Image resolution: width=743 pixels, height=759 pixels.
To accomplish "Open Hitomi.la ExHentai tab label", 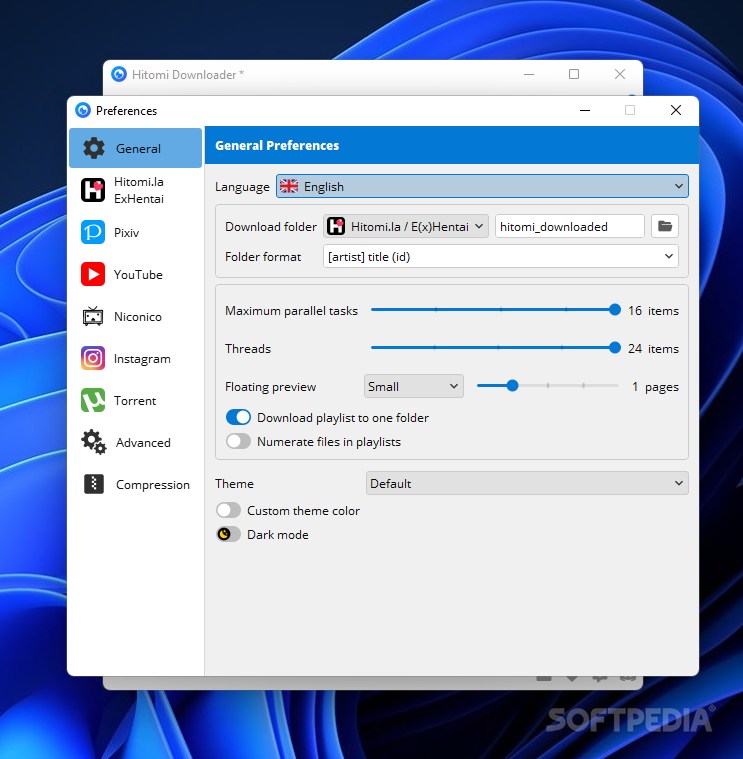I will coord(139,190).
